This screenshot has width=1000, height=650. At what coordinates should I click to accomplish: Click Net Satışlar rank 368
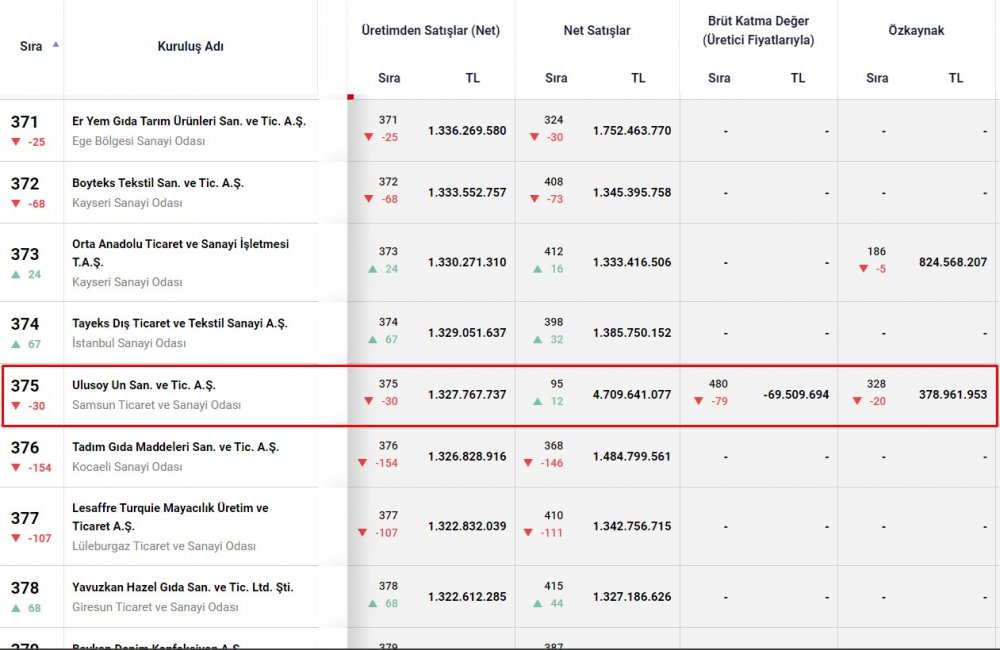pyautogui.click(x=554, y=445)
